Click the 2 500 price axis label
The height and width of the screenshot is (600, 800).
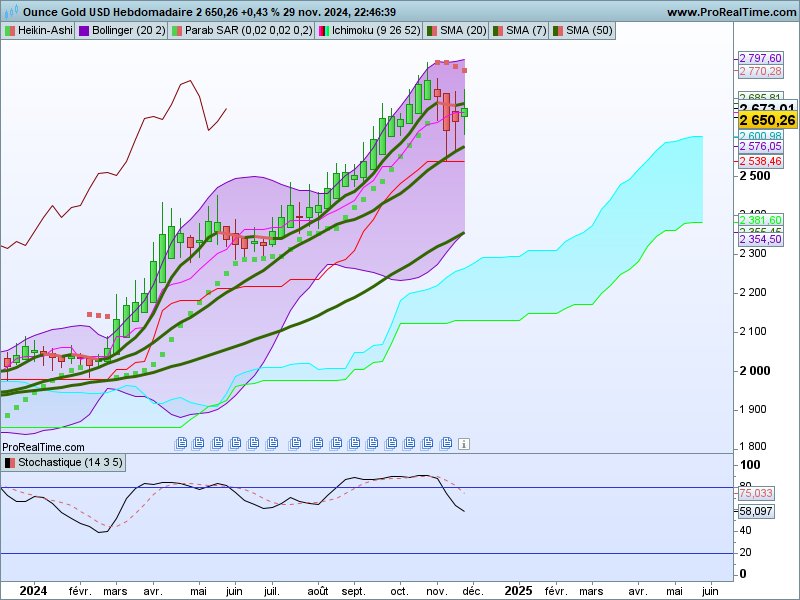(755, 176)
